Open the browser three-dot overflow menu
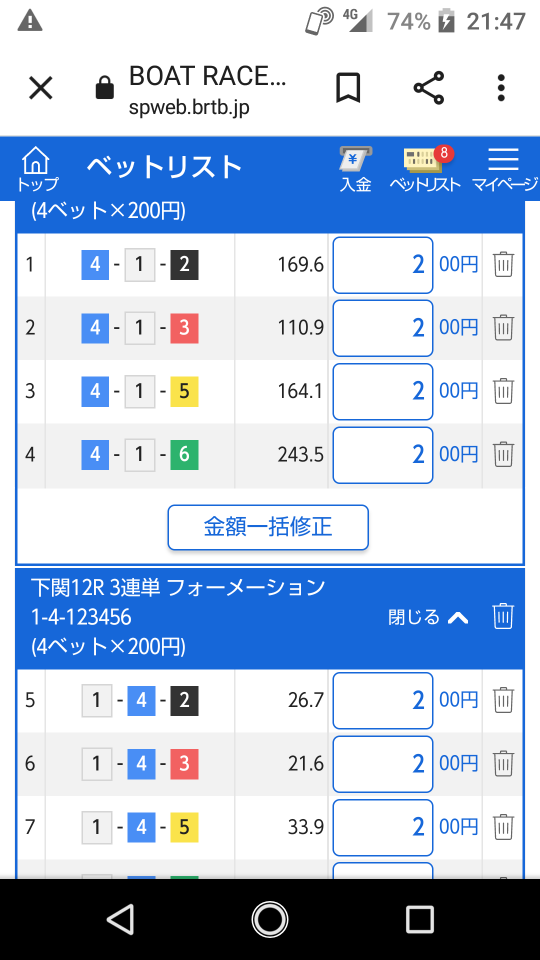The height and width of the screenshot is (960, 540). click(501, 88)
